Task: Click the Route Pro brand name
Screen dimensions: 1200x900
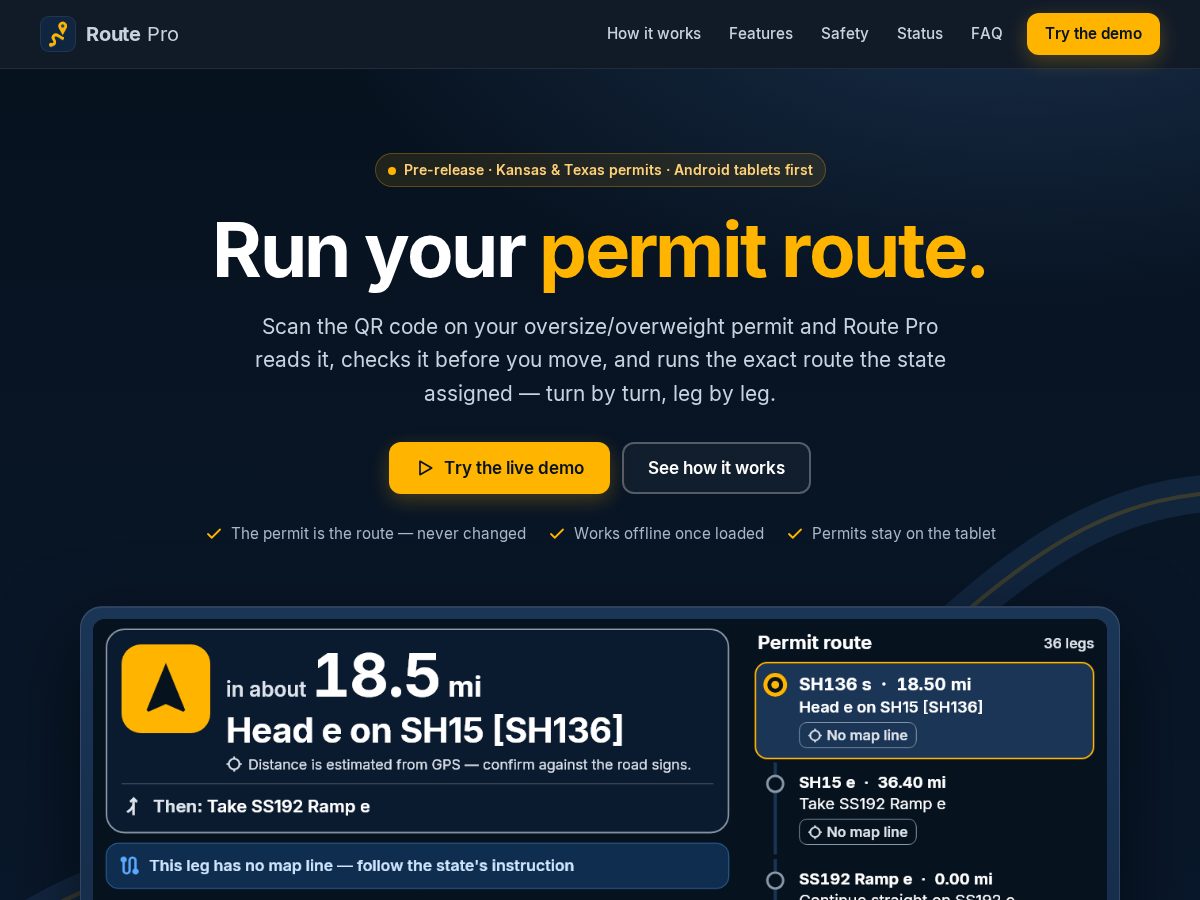Action: click(x=132, y=34)
